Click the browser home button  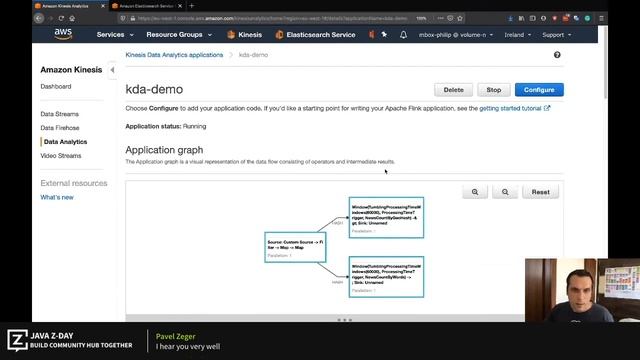(72, 18)
